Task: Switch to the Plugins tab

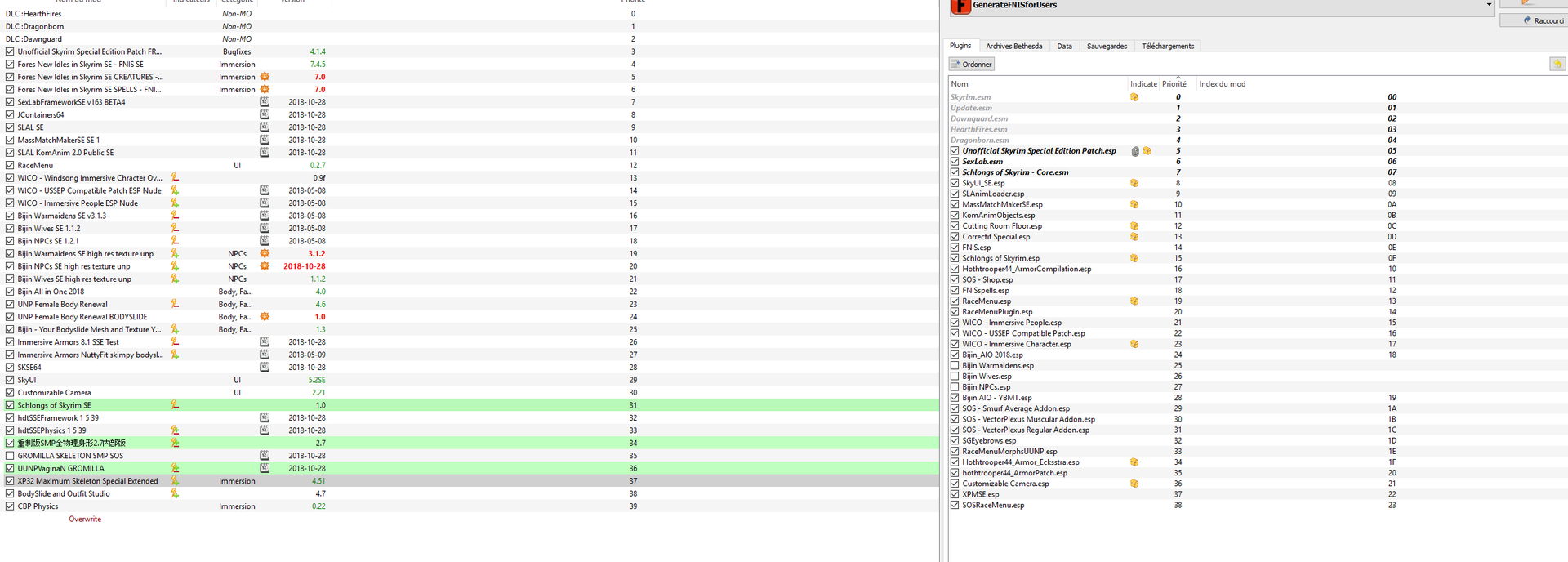Action: (x=960, y=46)
